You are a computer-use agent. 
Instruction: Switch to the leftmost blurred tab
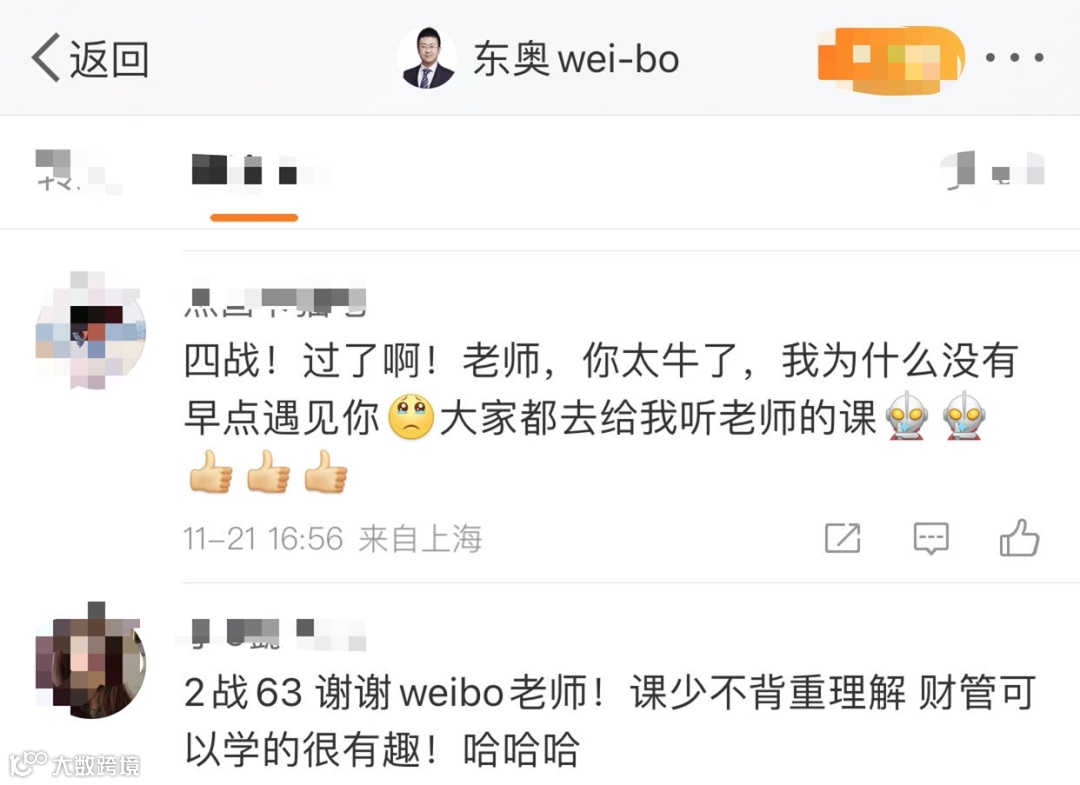[77, 170]
